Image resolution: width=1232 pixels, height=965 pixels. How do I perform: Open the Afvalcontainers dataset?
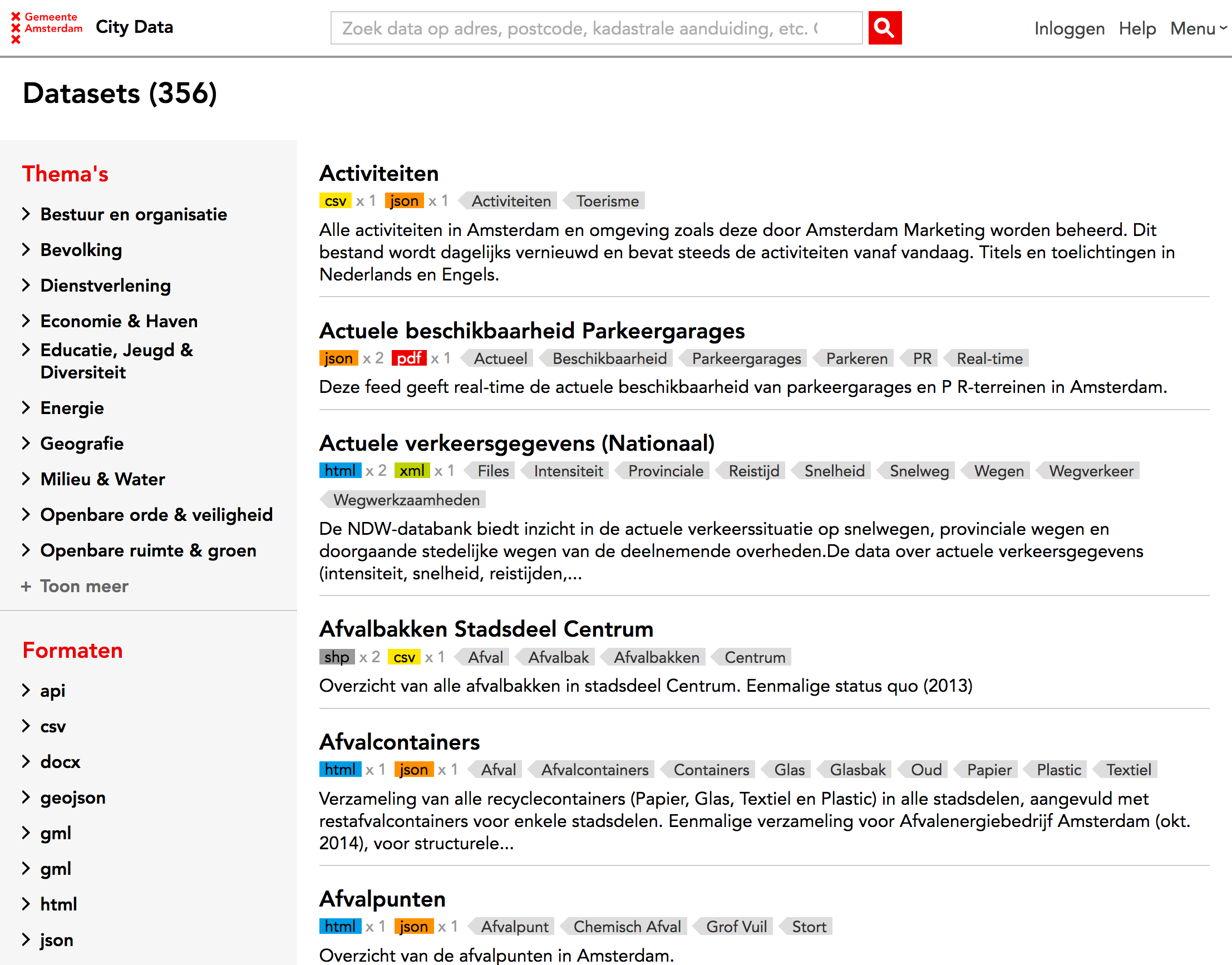(400, 741)
